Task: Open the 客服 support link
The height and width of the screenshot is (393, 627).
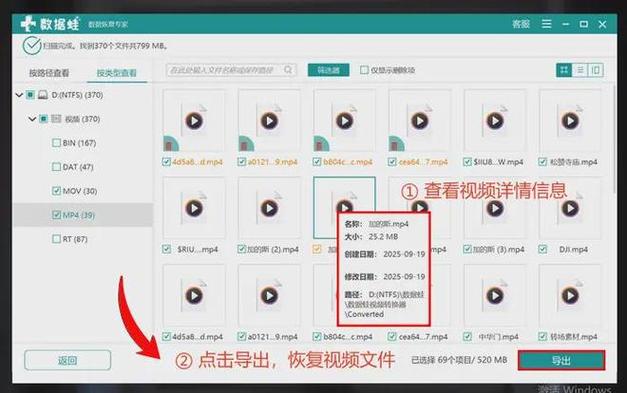Action: [521, 24]
